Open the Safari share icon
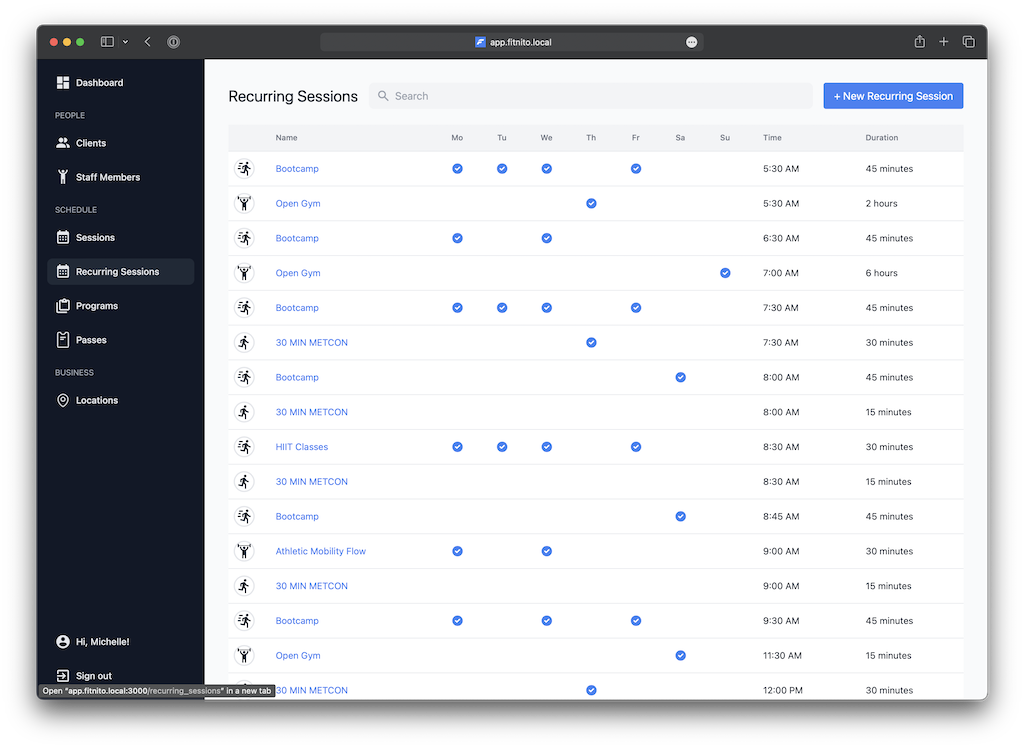1024x748 pixels. 920,42
